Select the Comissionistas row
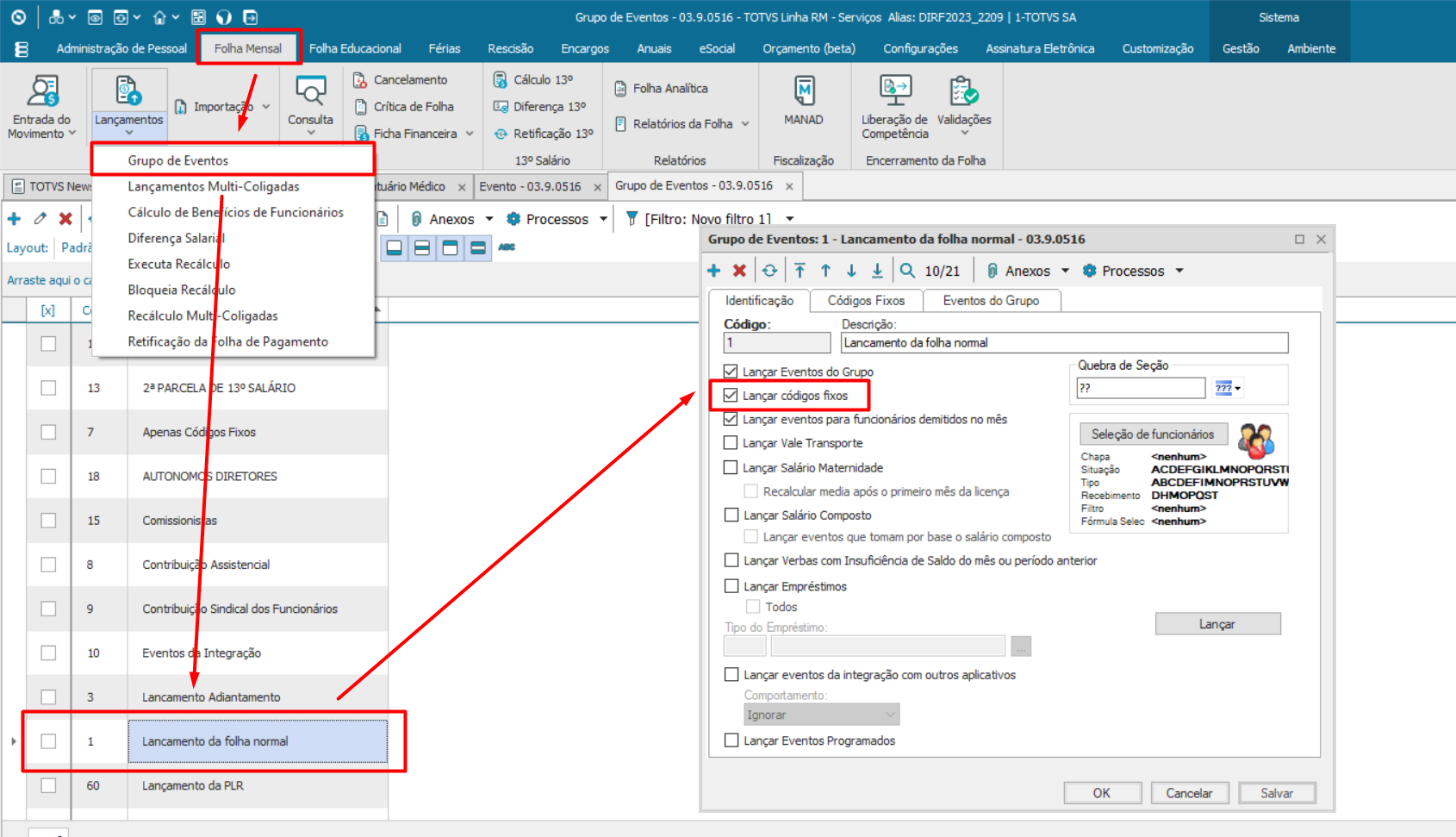 pyautogui.click(x=207, y=521)
